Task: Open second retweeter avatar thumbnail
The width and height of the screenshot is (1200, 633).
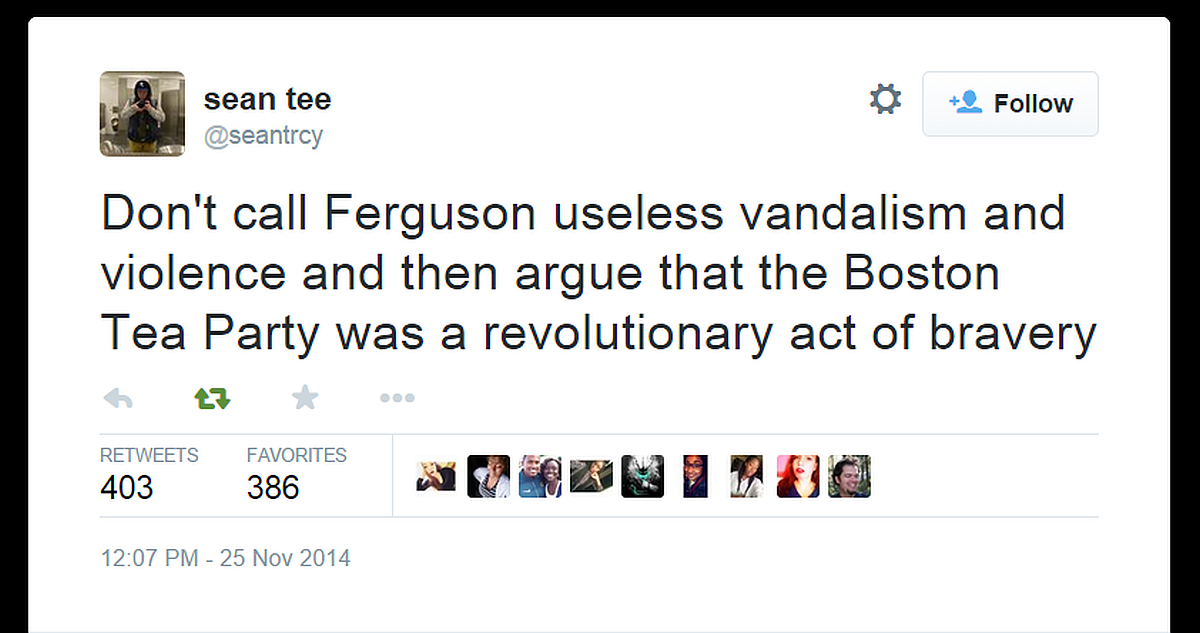Action: pos(488,477)
